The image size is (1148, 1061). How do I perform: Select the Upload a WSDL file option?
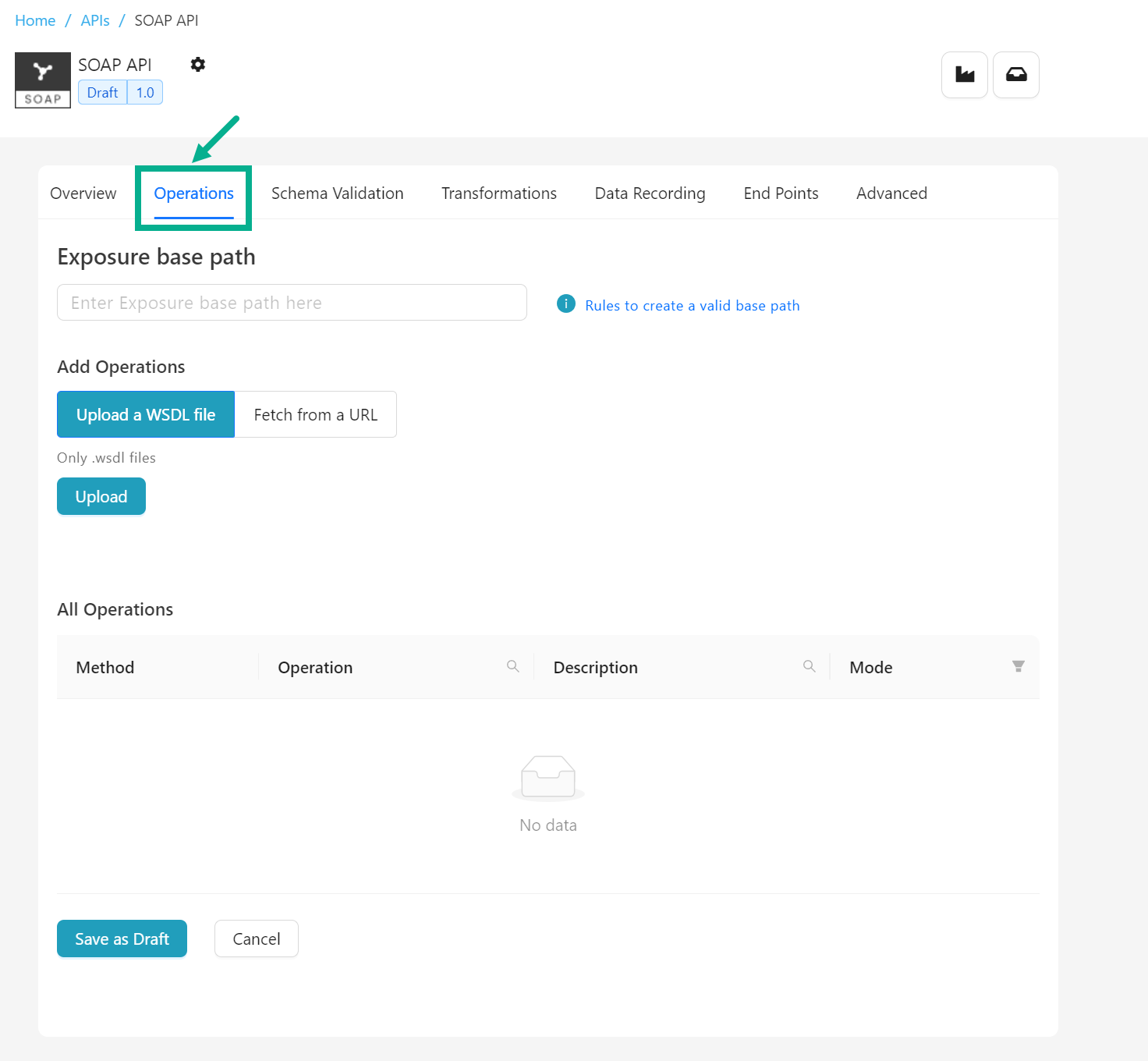(146, 414)
